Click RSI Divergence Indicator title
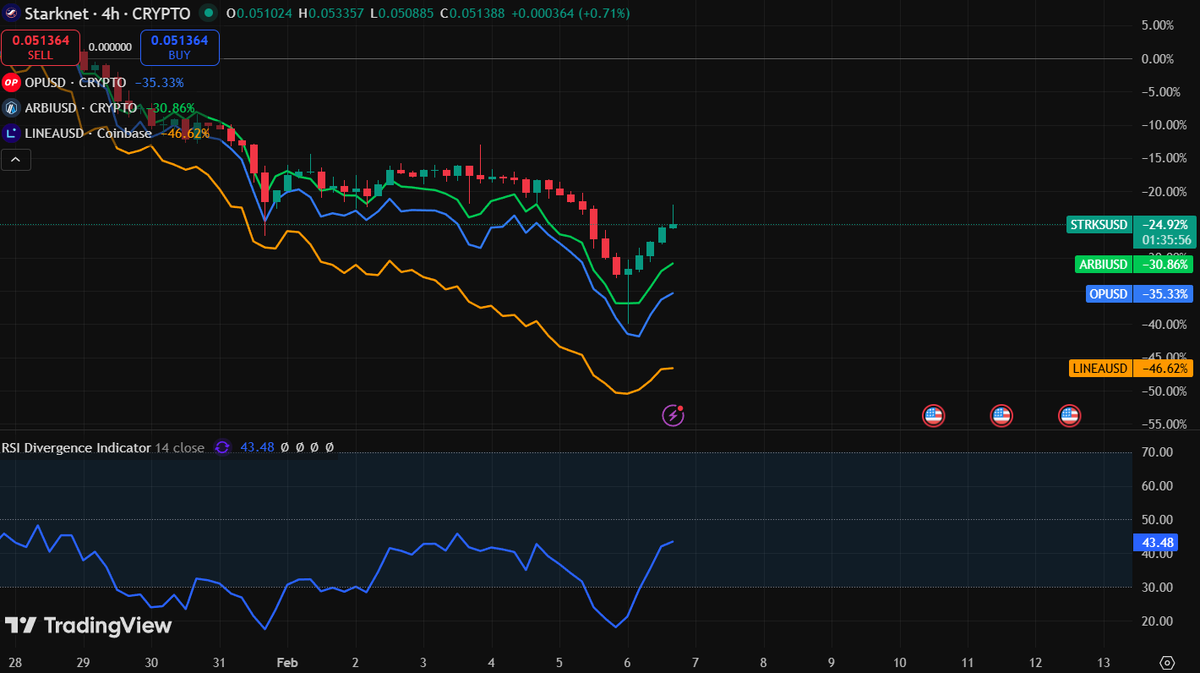Viewport: 1200px width, 673px height. [76, 448]
